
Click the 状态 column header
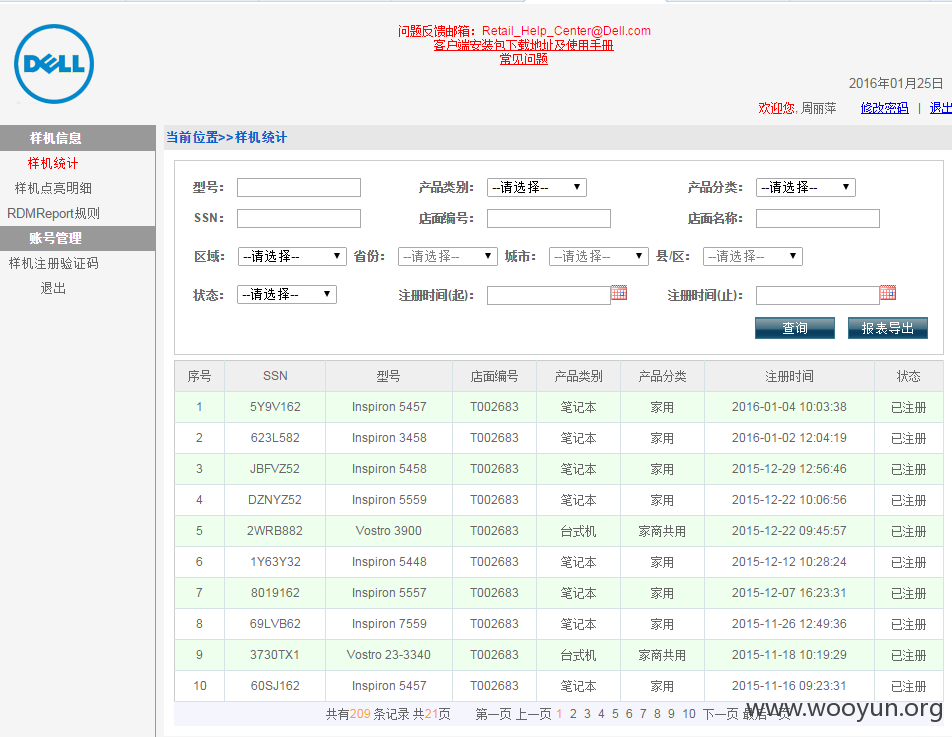[x=908, y=376]
